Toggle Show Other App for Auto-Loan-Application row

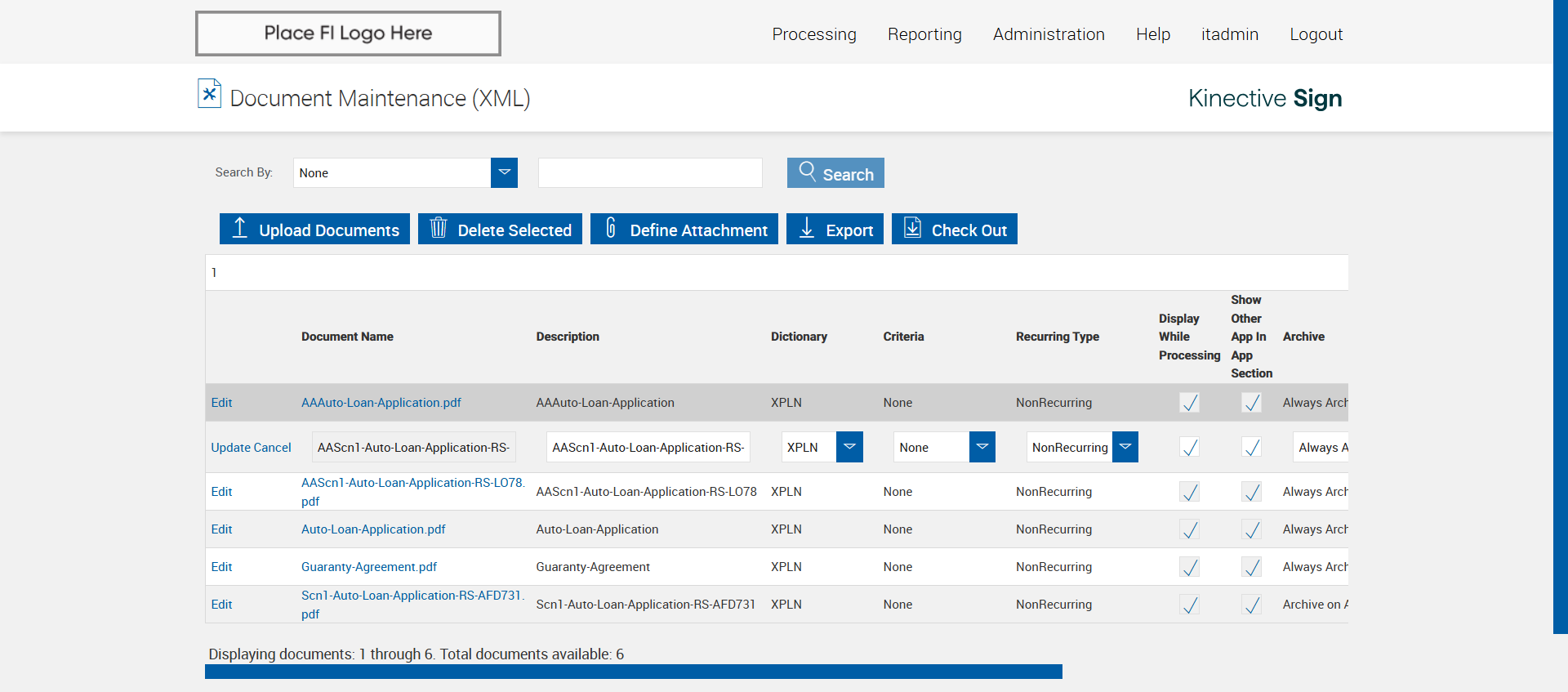tap(1251, 529)
